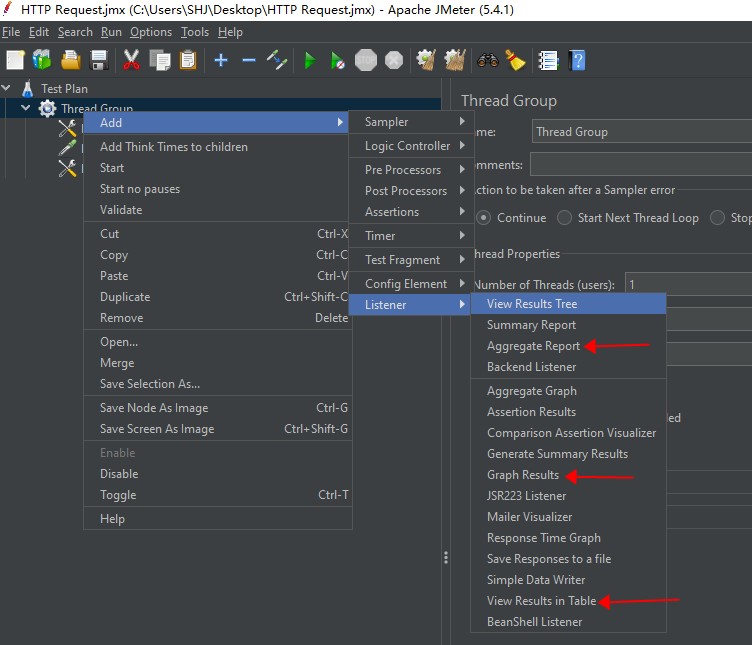This screenshot has width=752, height=645.
Task: Open the File menu
Action: (x=11, y=32)
